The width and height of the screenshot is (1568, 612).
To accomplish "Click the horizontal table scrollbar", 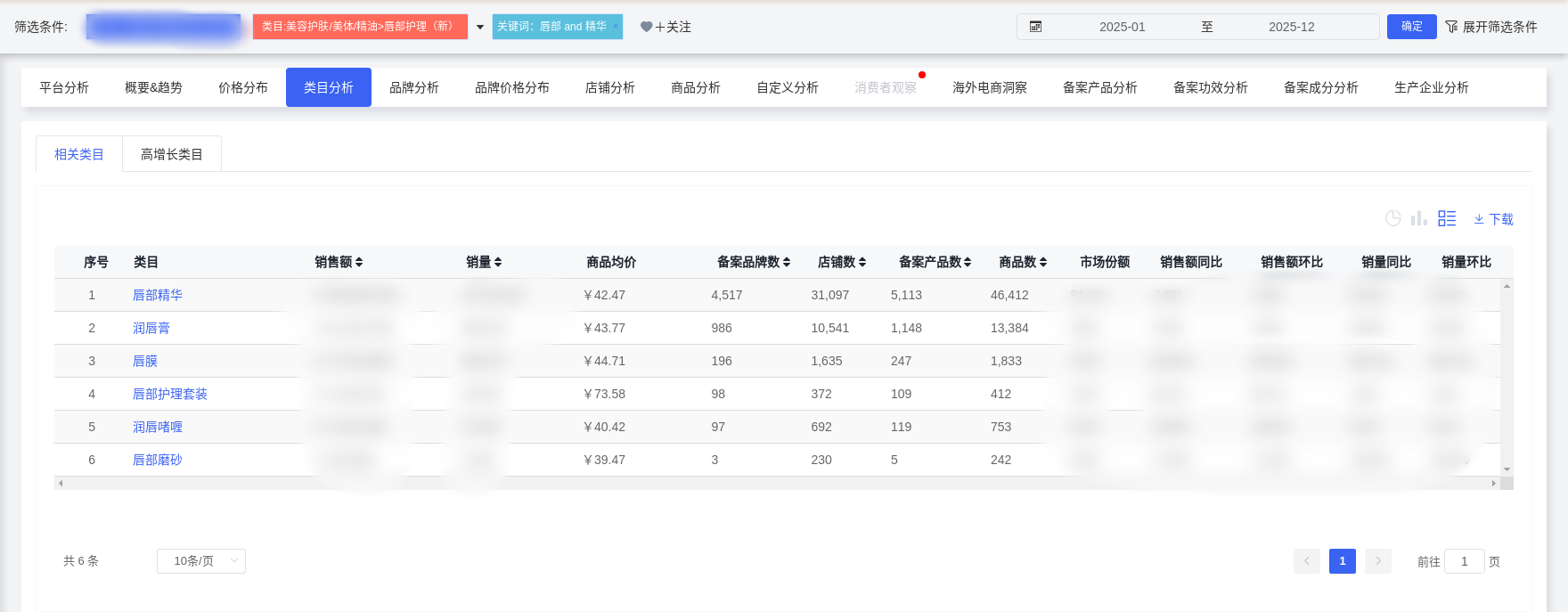I will pos(775,483).
